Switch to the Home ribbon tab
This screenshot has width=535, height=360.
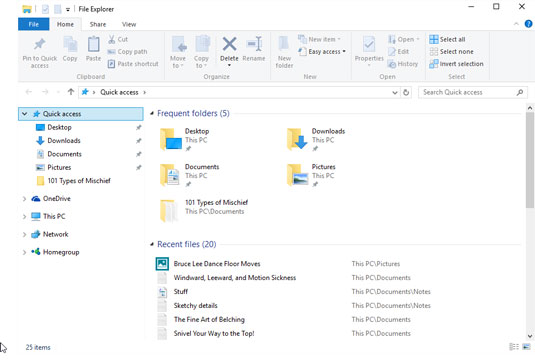click(x=65, y=24)
